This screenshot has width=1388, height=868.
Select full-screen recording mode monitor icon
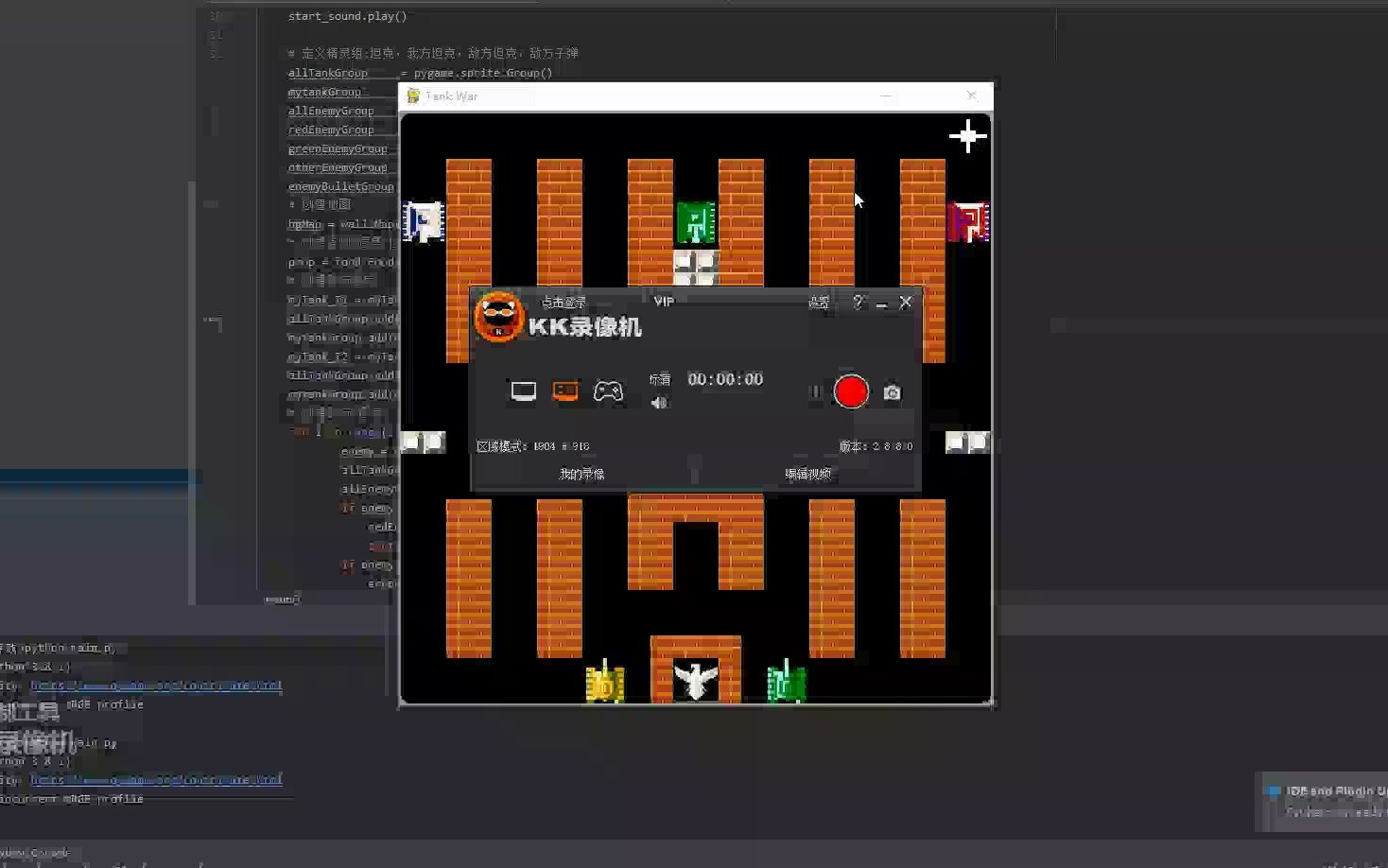[523, 391]
